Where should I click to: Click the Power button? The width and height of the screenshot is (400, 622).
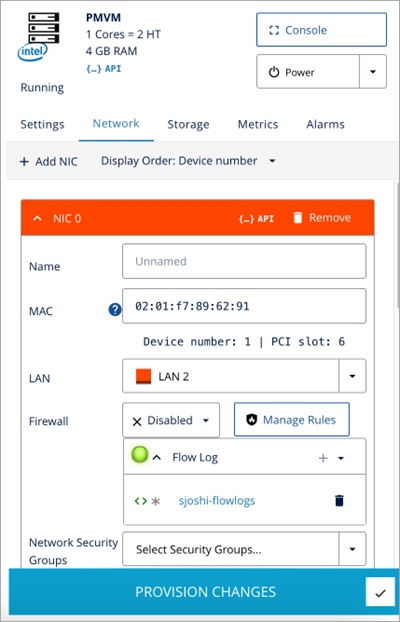[308, 72]
